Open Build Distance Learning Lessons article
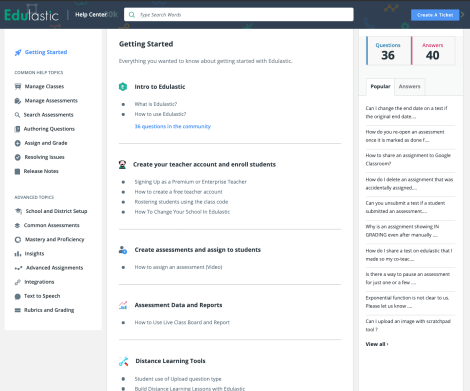The image size is (470, 391). pyautogui.click(x=190, y=389)
